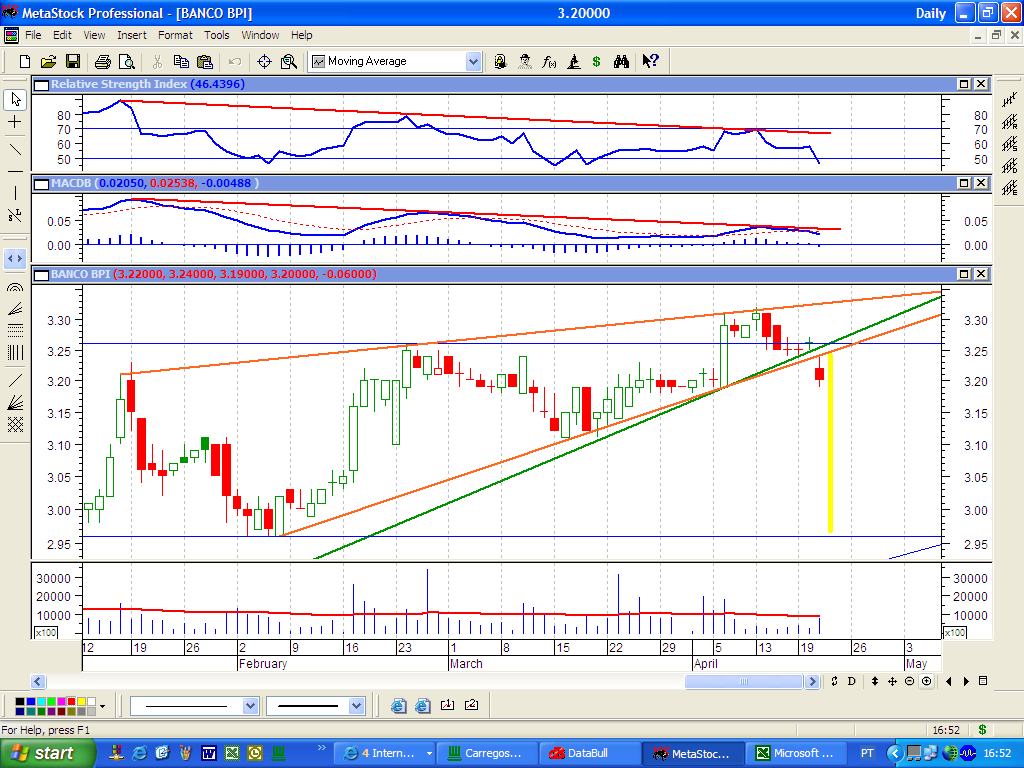Maximize the Relative Strength Index pane
The height and width of the screenshot is (768, 1024).
pos(964,84)
